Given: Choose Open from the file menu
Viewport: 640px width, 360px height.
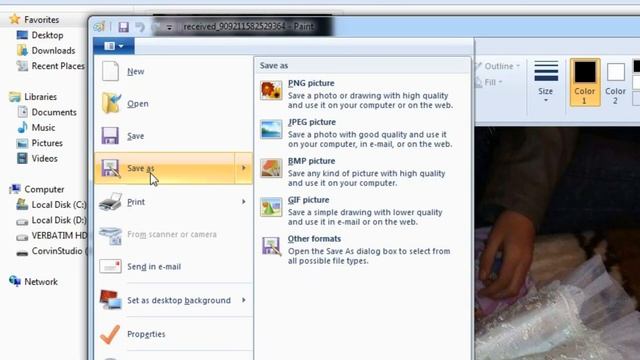Looking at the screenshot, I should pos(173,104).
